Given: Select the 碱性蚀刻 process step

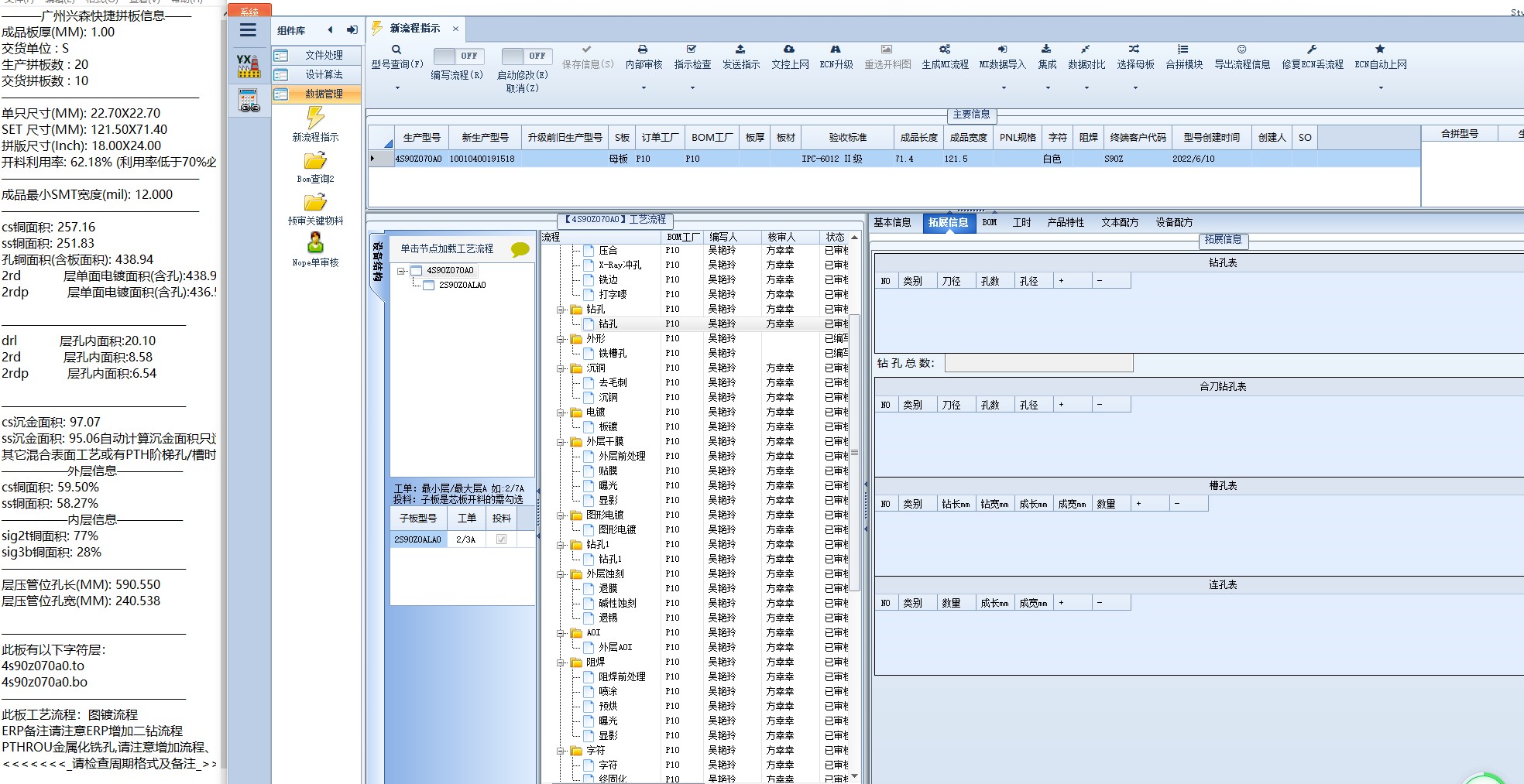Looking at the screenshot, I should coord(617,604).
